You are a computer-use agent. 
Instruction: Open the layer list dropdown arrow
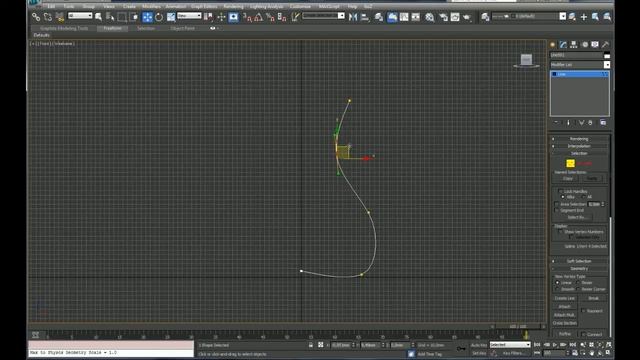point(562,16)
